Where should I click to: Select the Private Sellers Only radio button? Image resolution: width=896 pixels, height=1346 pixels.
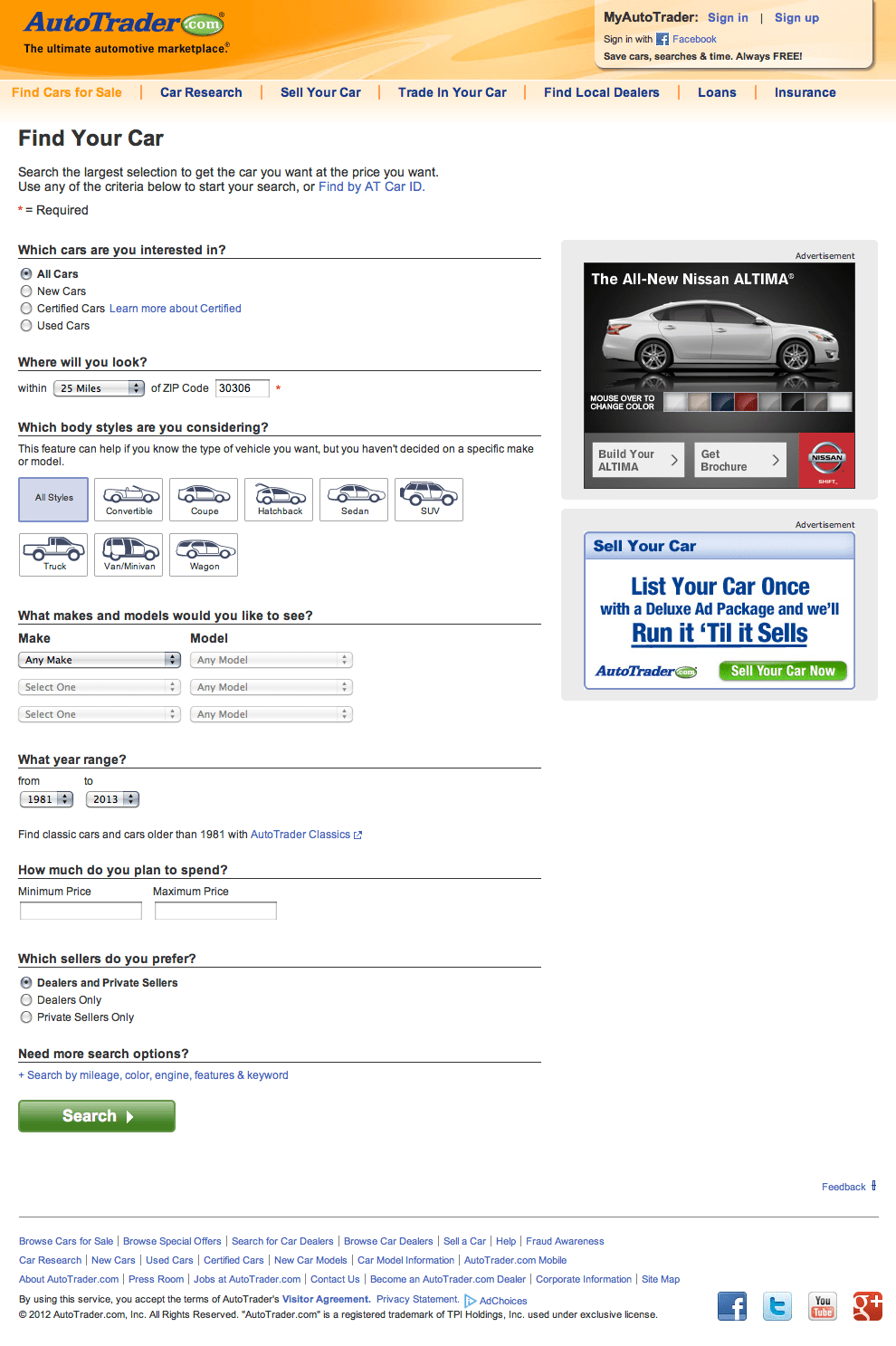pyautogui.click(x=26, y=1017)
